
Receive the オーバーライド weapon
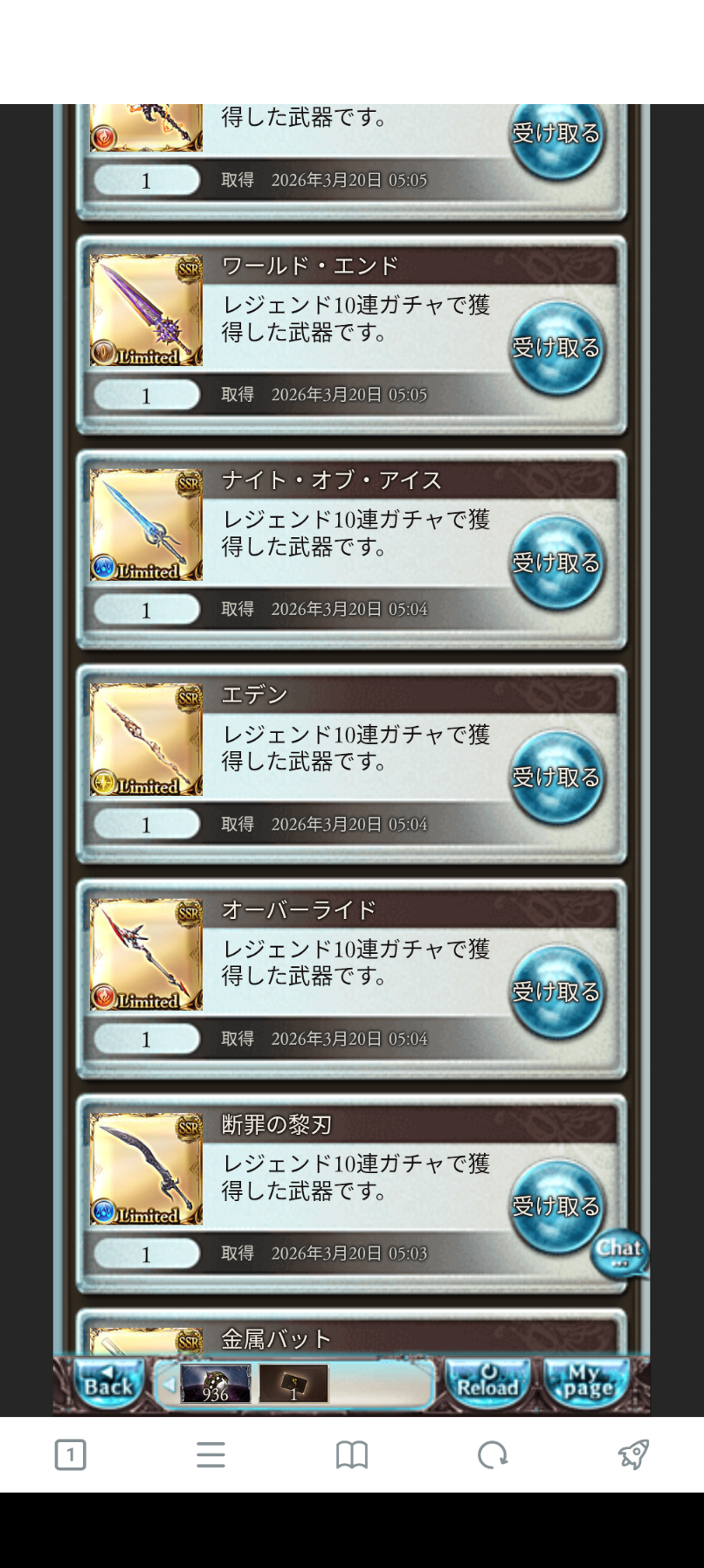(x=556, y=992)
